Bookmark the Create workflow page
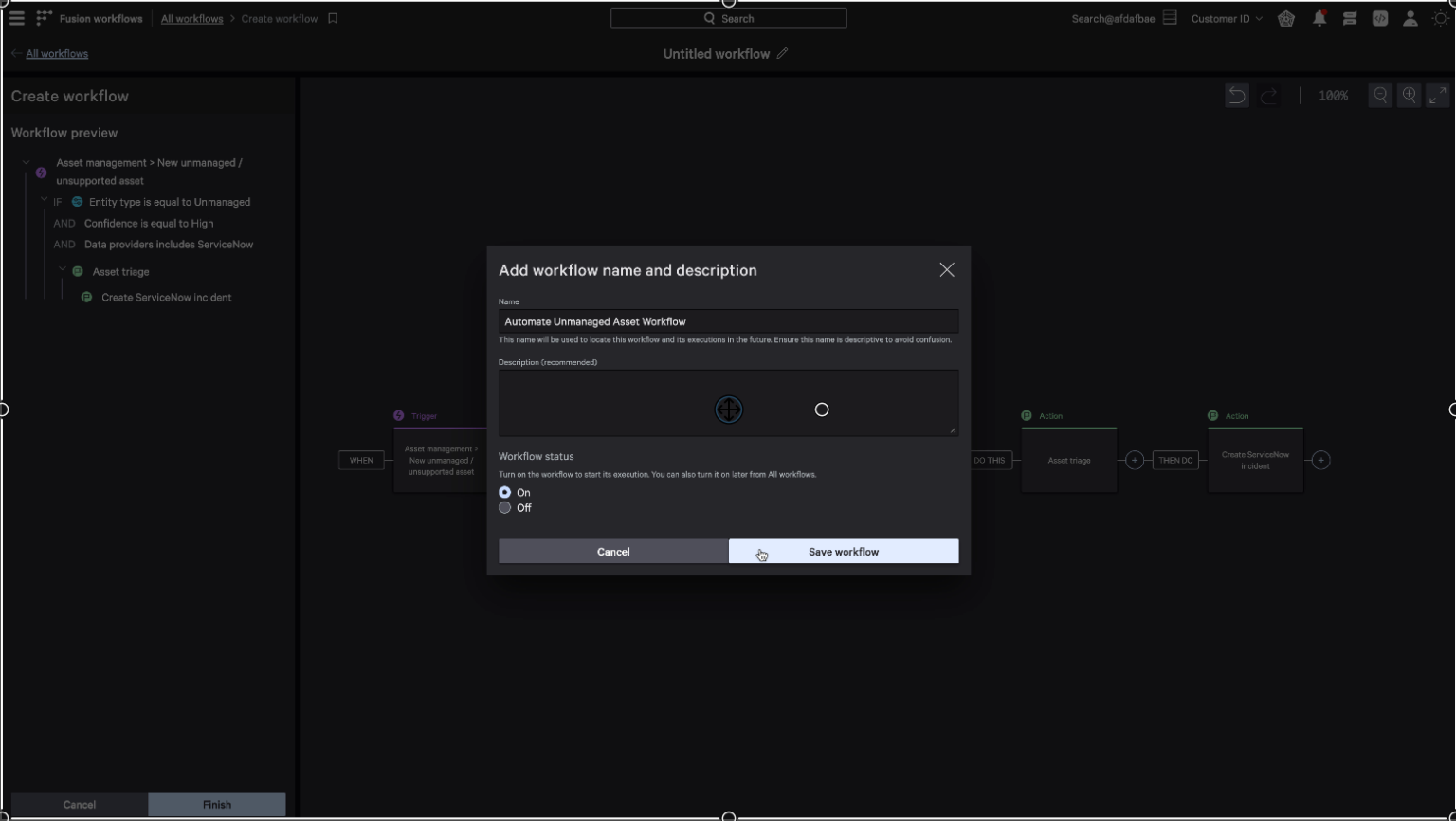Viewport: 1456px width, 821px height. [333, 18]
